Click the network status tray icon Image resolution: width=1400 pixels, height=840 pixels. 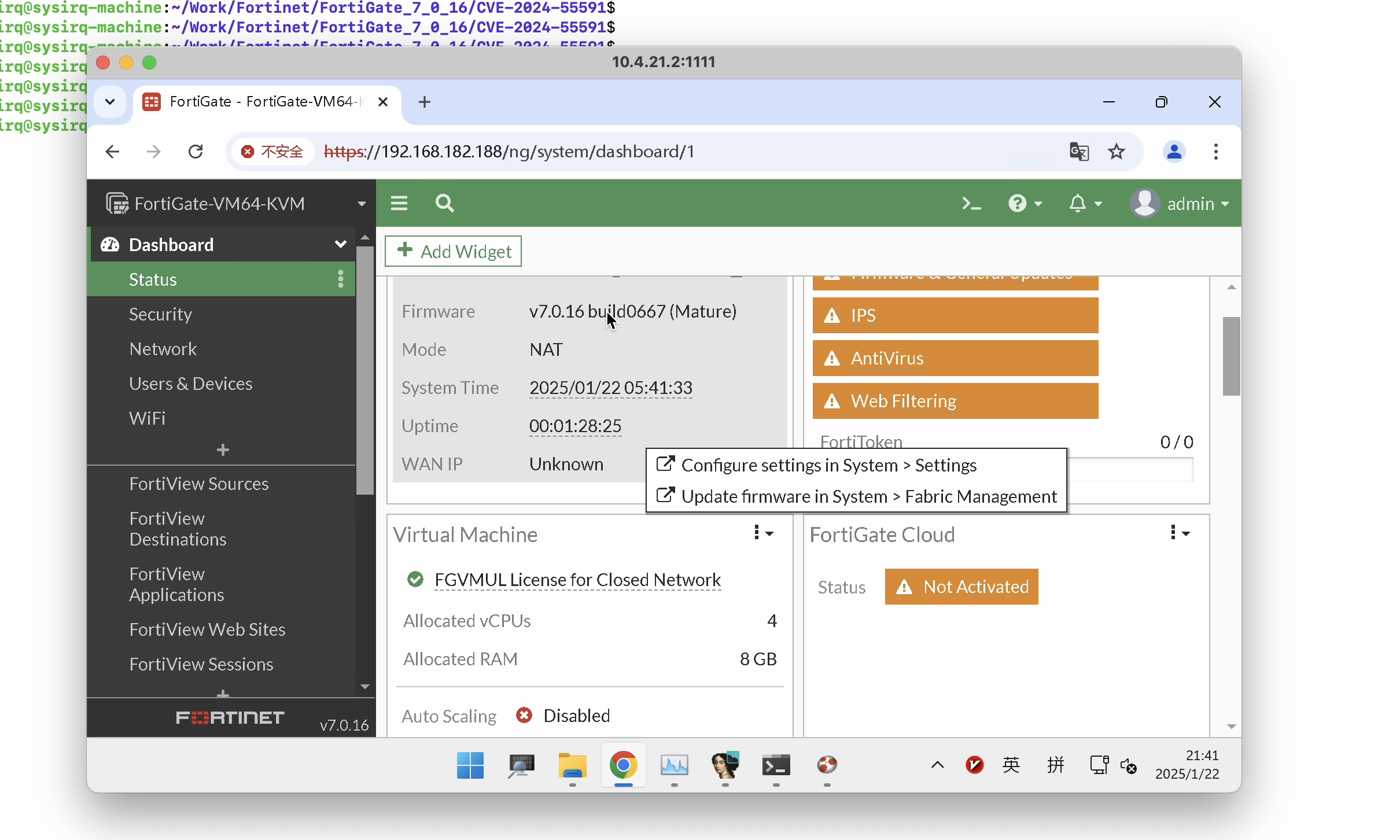pos(1099,765)
